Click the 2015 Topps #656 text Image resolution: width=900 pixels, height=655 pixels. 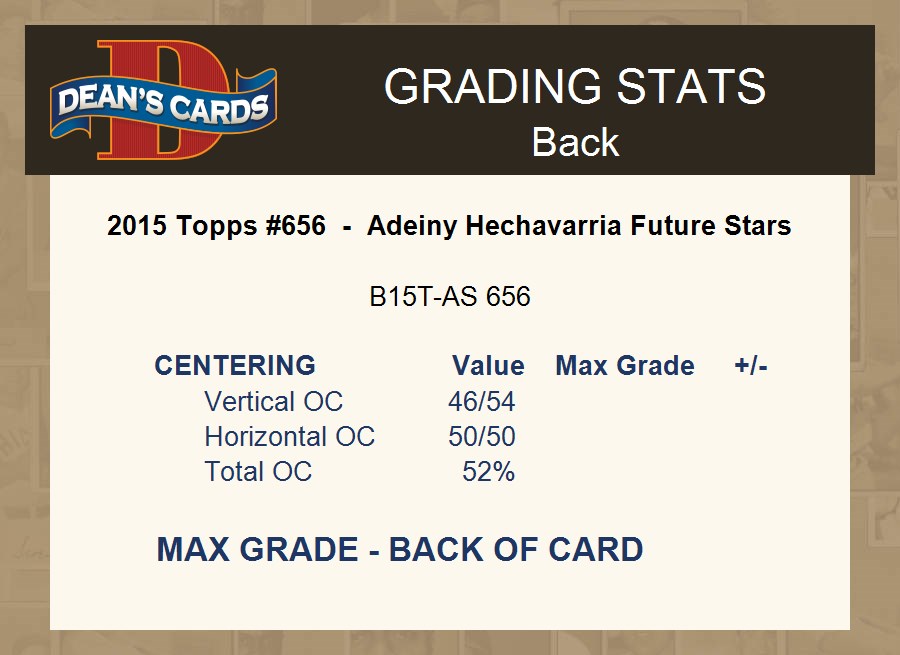(x=216, y=226)
